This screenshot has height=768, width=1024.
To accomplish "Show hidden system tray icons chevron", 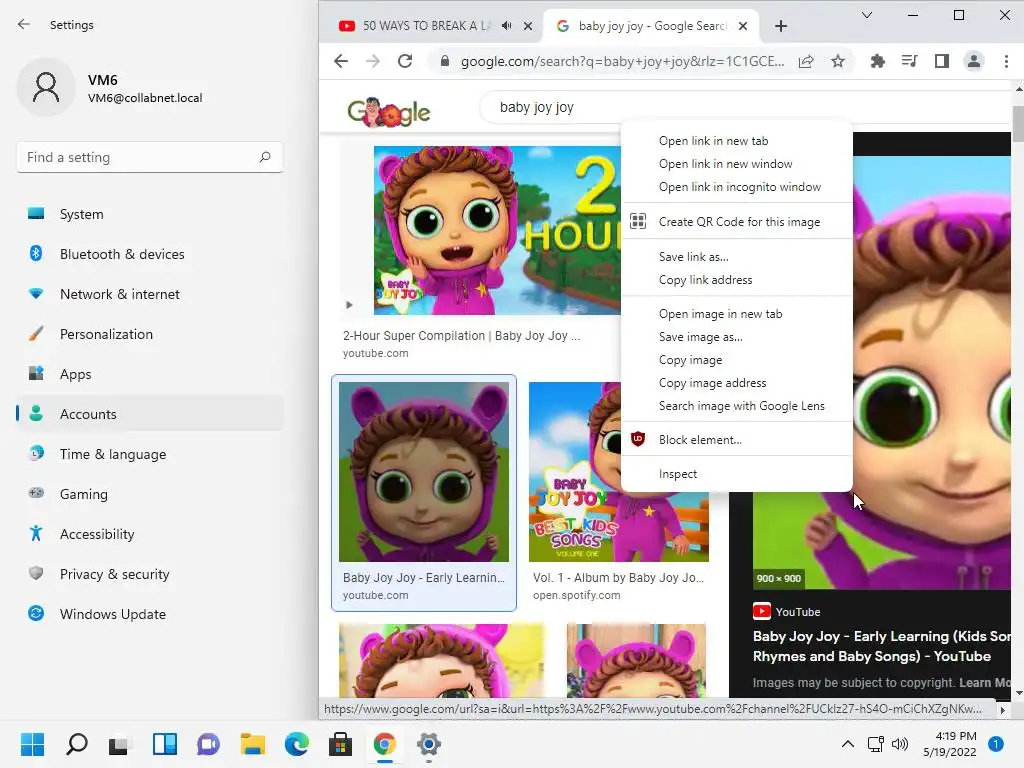I will point(848,744).
